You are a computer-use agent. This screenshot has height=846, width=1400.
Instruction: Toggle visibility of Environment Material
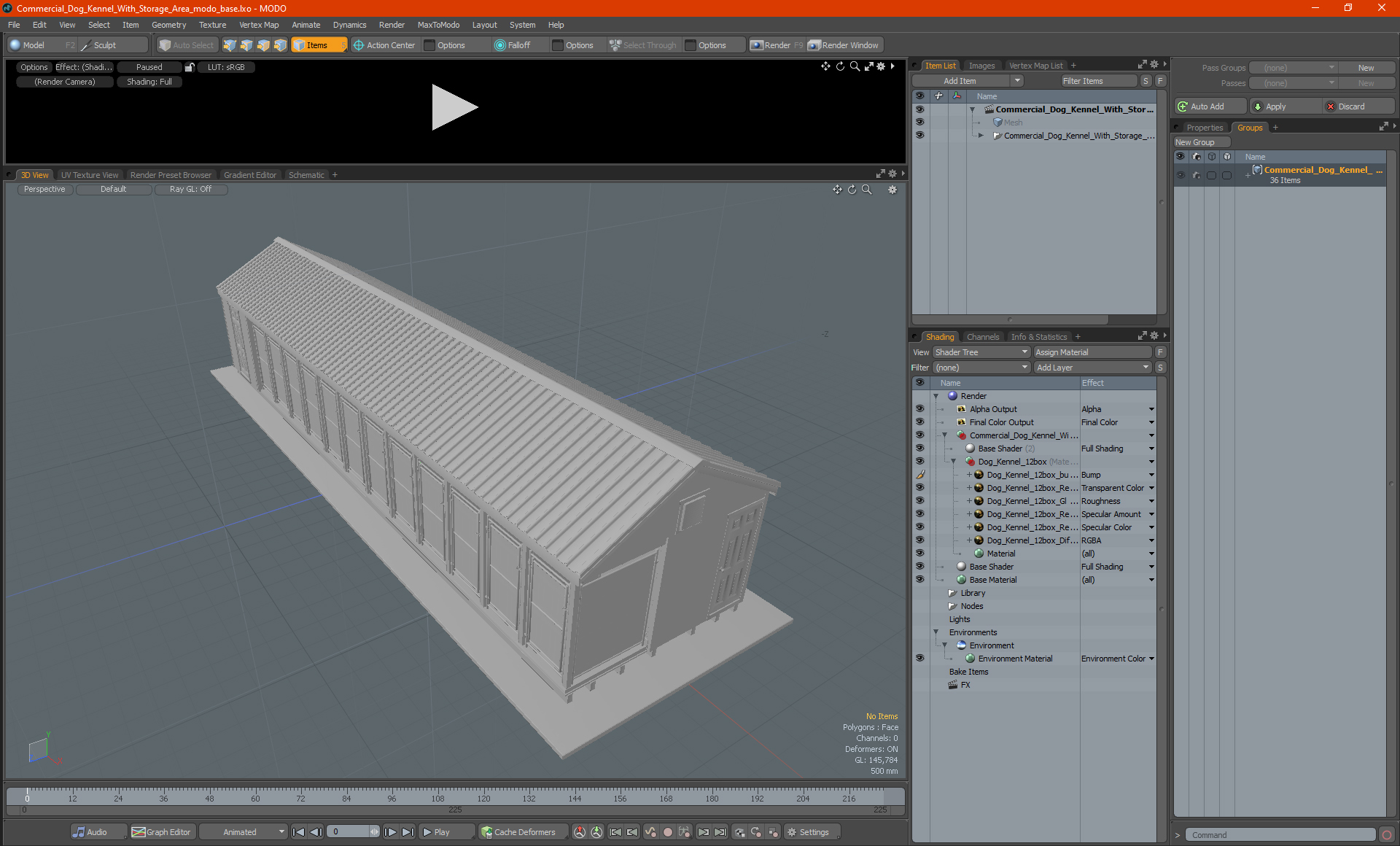[919, 659]
